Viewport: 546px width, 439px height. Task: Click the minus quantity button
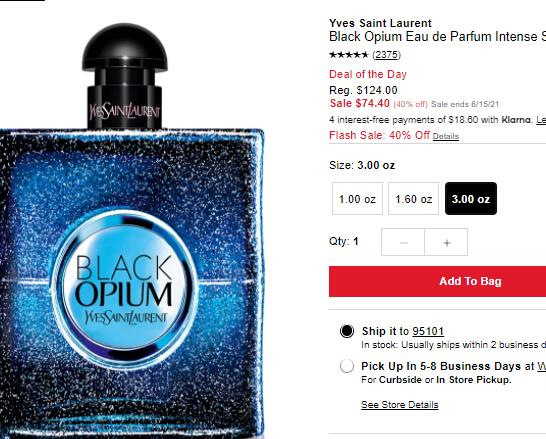403,242
